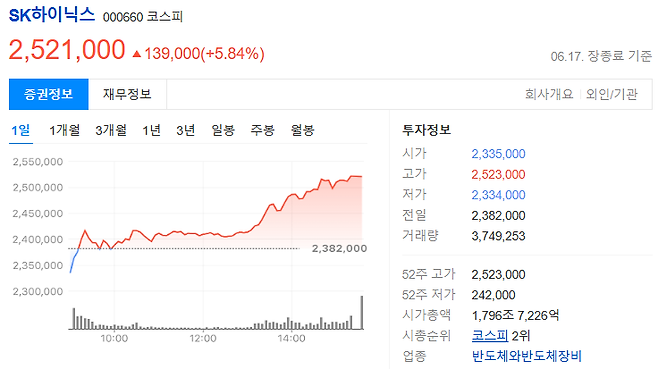
Task: Click the 2,382,000 previous close line label
Action: pyautogui.click(x=339, y=249)
